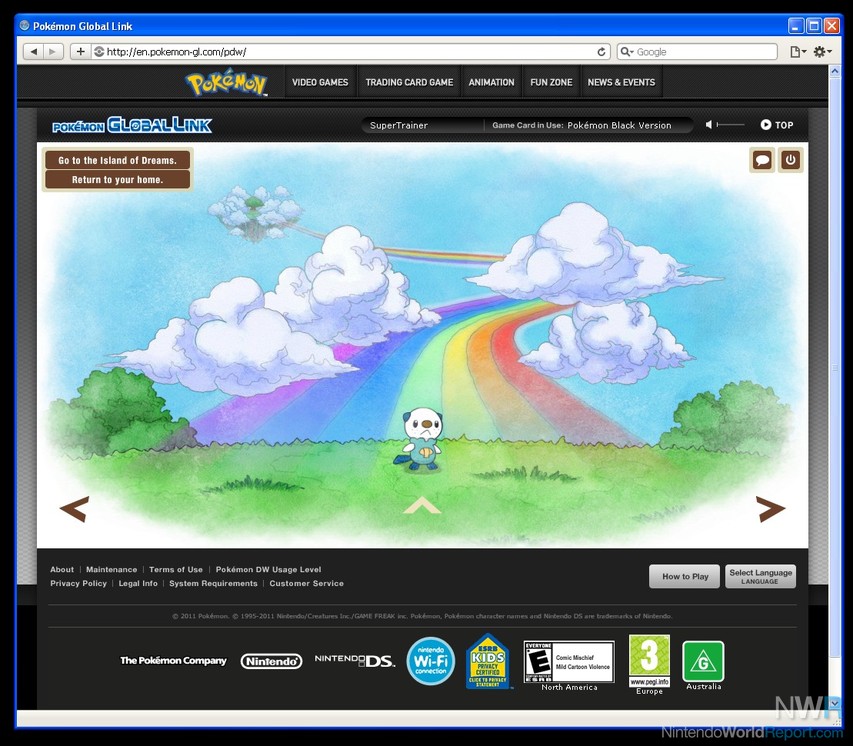853x746 pixels.
Task: Go forward with browser forward arrow
Action: point(53,52)
